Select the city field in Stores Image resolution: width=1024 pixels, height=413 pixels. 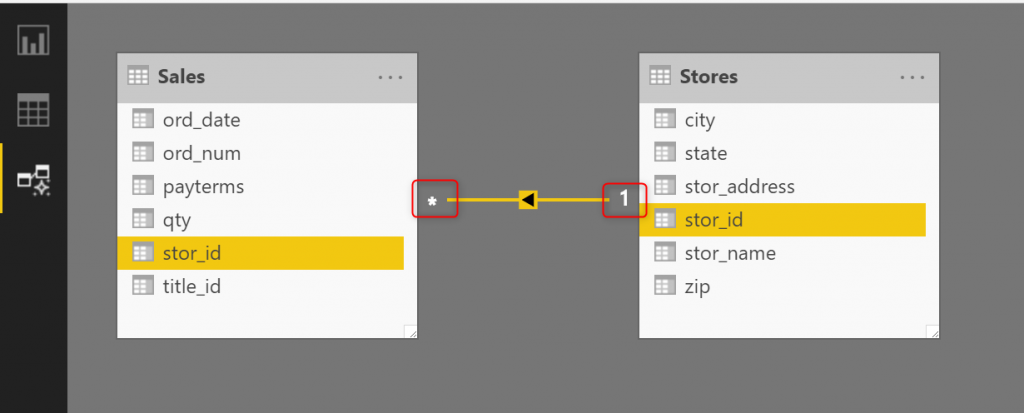(x=699, y=120)
